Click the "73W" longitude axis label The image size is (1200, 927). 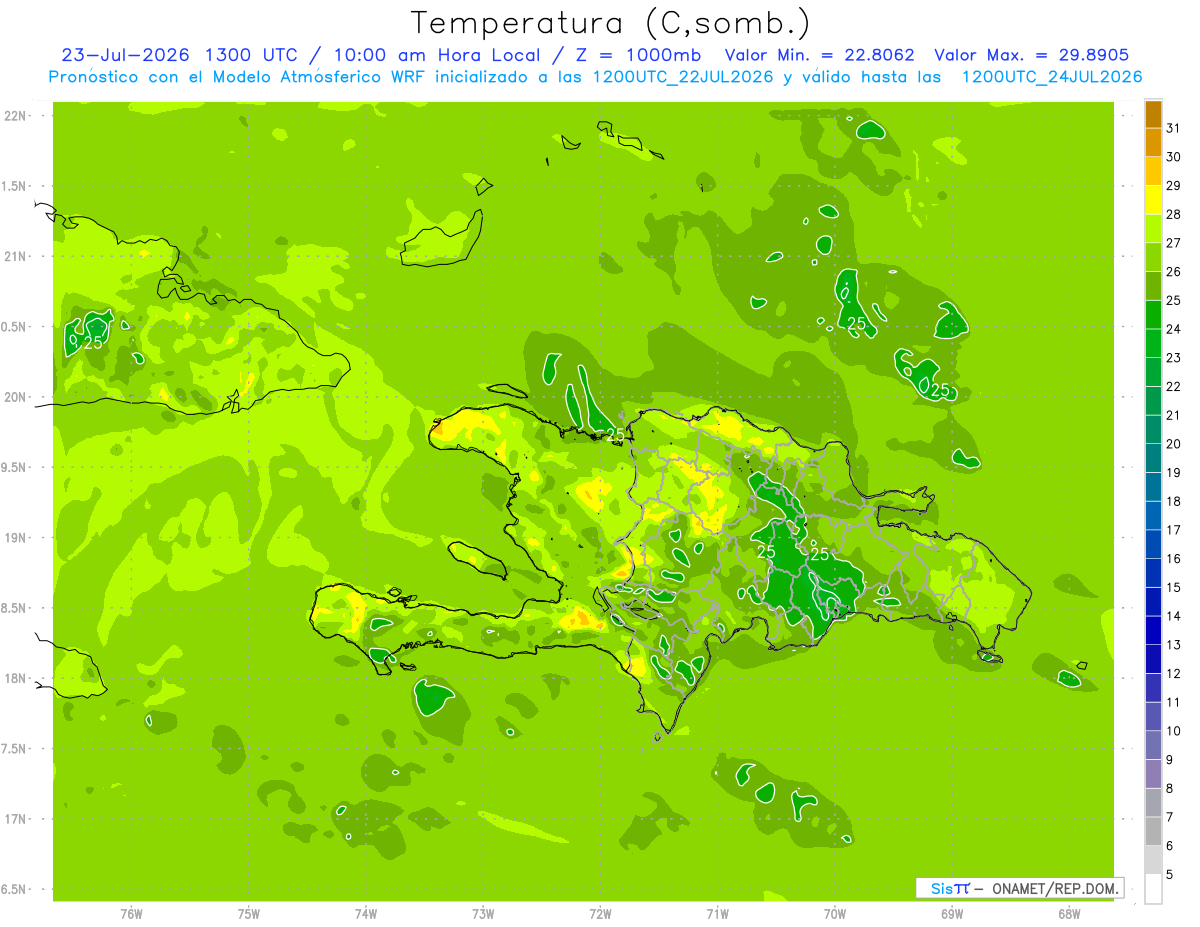pos(483,914)
